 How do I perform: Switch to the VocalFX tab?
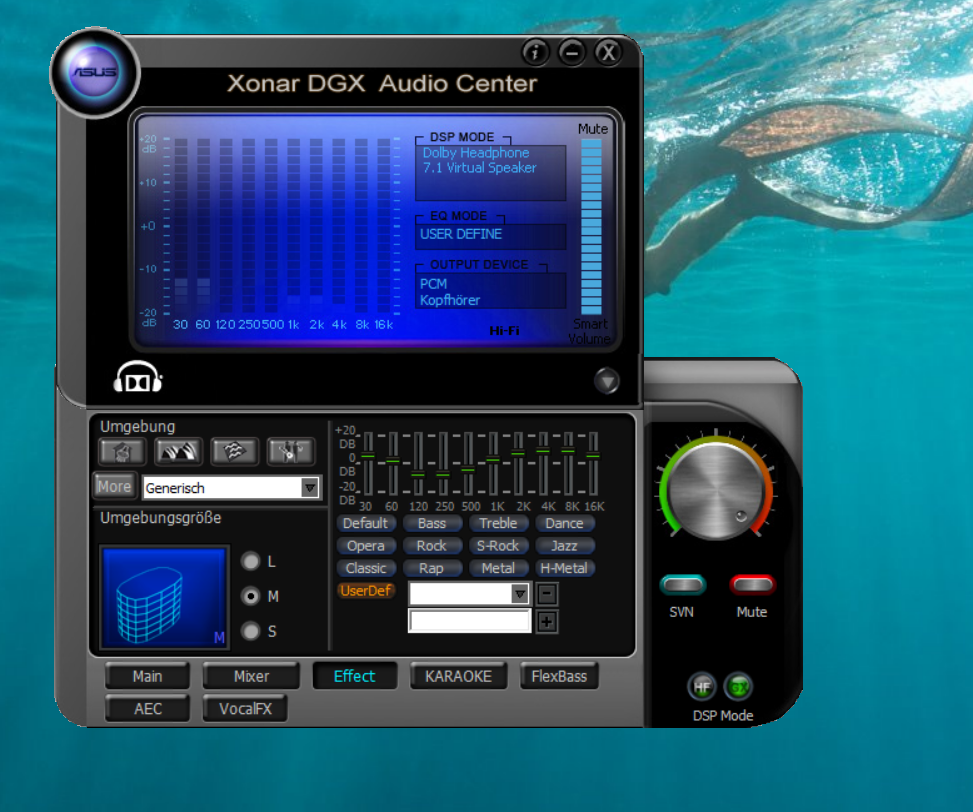point(245,708)
